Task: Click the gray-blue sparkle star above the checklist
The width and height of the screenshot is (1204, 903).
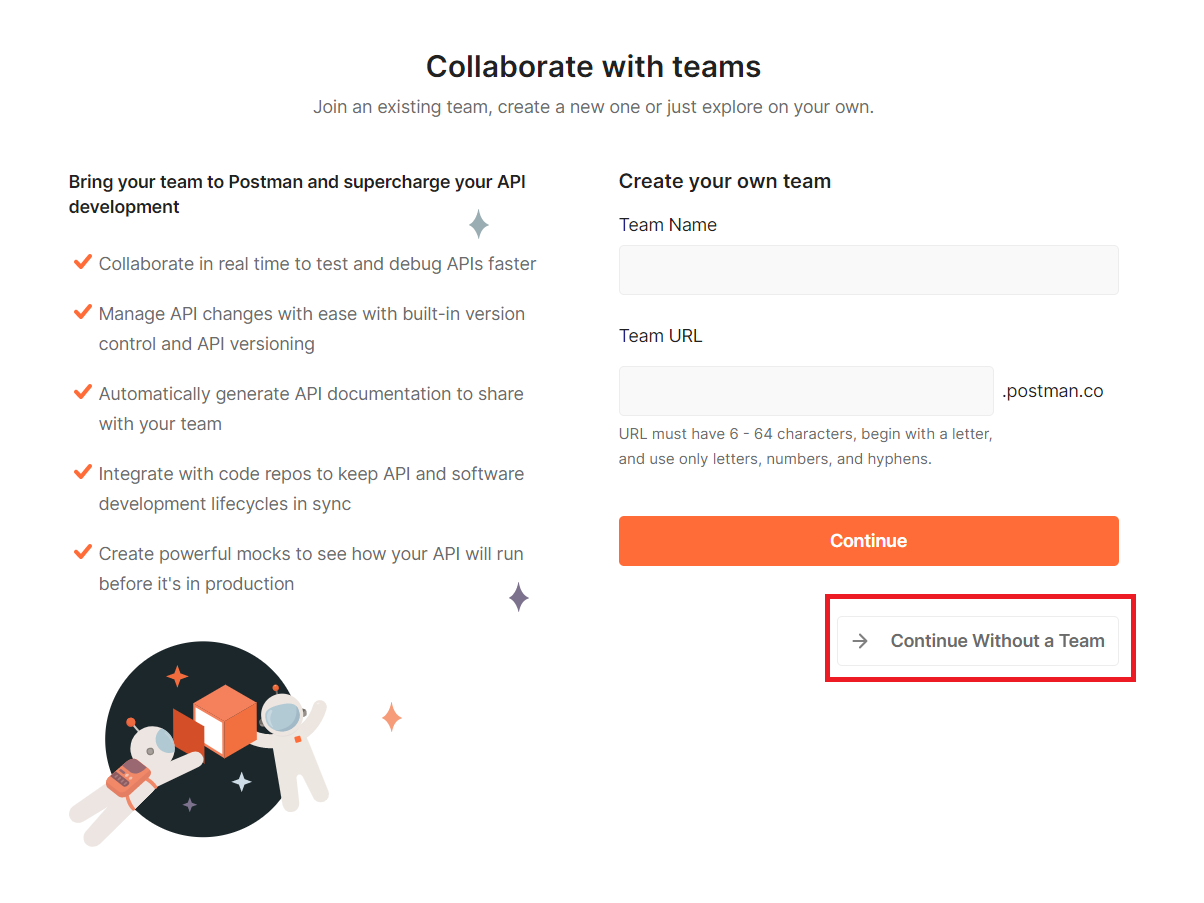Action: click(479, 224)
